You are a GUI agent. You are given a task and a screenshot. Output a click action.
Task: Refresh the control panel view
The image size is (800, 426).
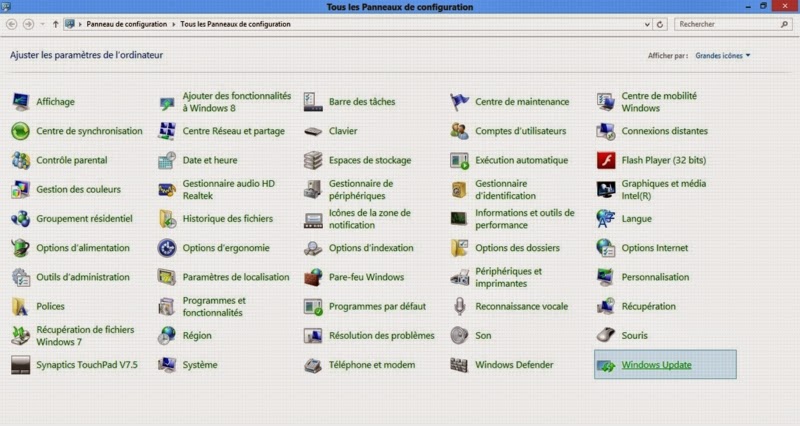coord(660,24)
